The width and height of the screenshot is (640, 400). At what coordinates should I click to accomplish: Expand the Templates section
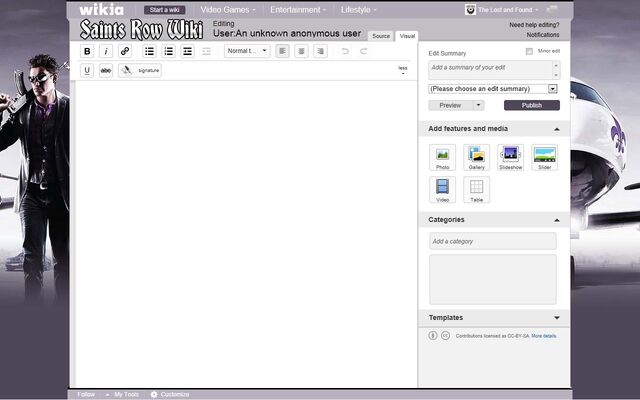(557, 318)
